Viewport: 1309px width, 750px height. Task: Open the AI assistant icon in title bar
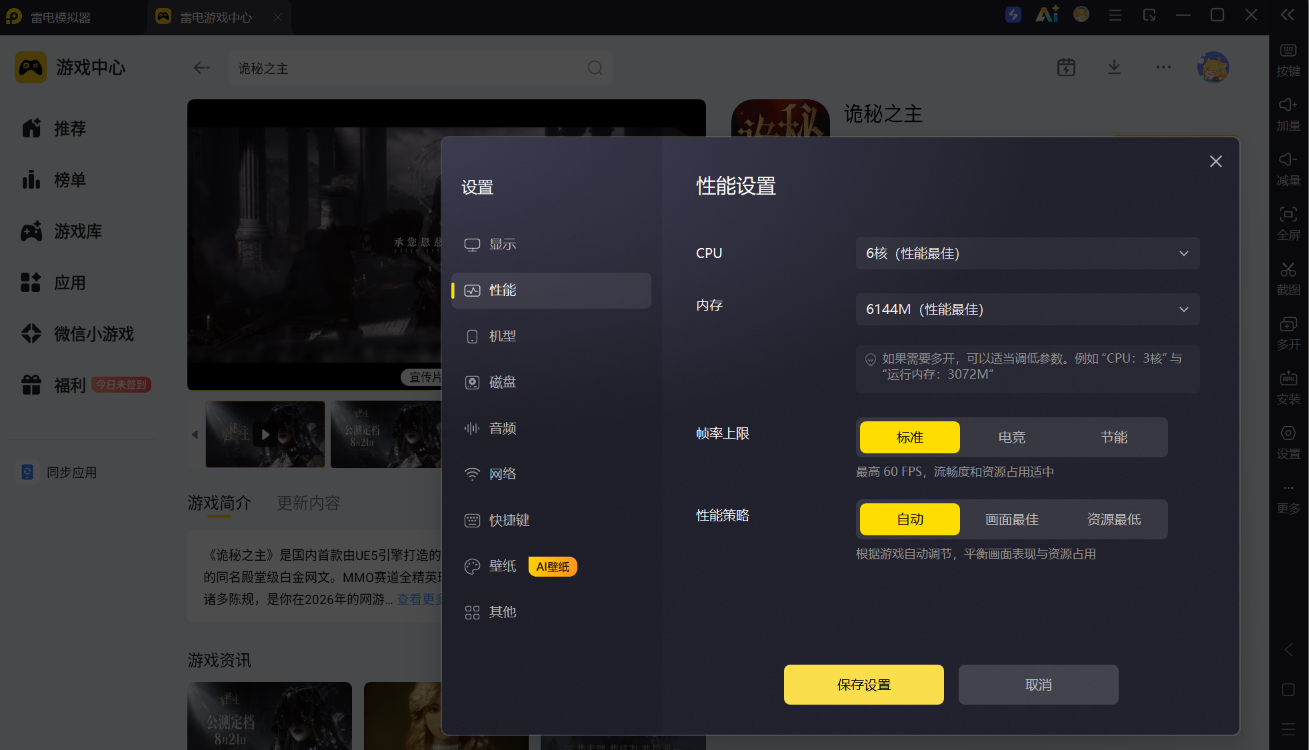[1047, 15]
